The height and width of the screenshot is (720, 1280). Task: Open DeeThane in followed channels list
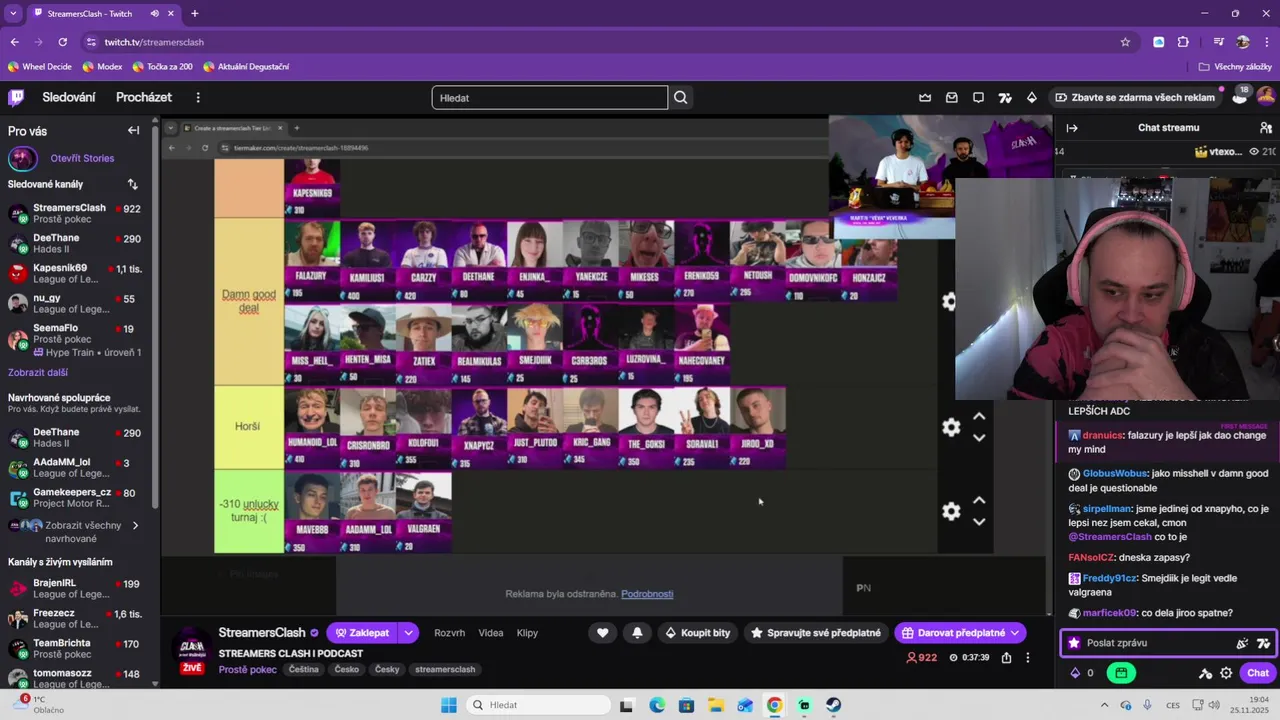75,244
